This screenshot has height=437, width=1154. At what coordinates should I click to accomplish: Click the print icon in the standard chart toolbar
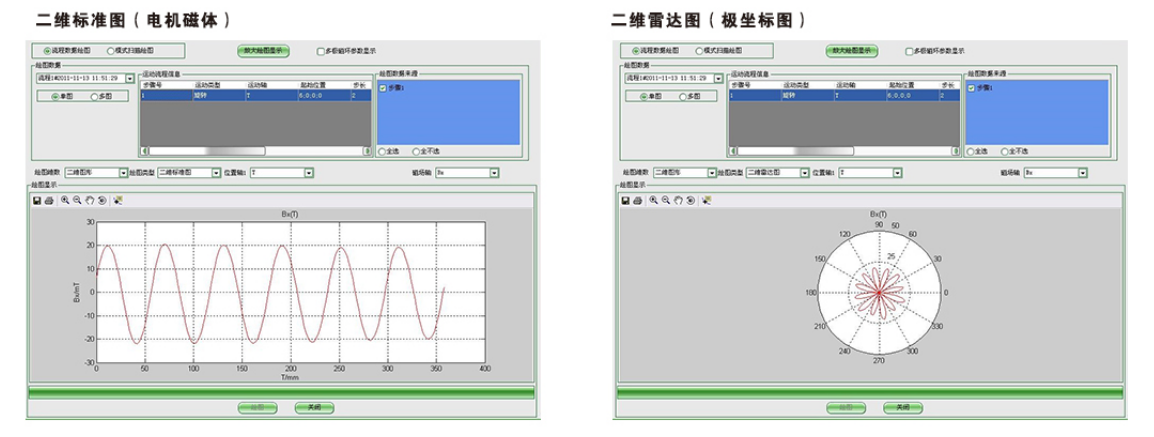(49, 200)
